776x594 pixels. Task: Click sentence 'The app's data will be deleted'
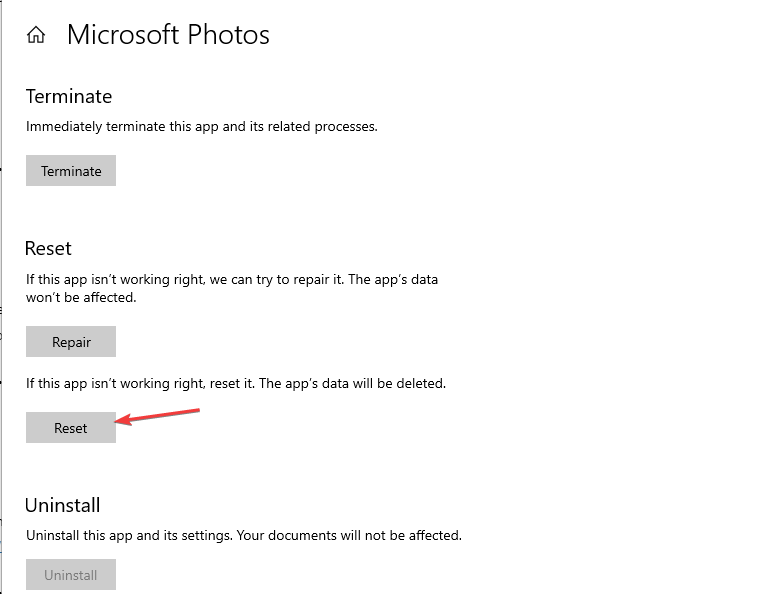[352, 384]
